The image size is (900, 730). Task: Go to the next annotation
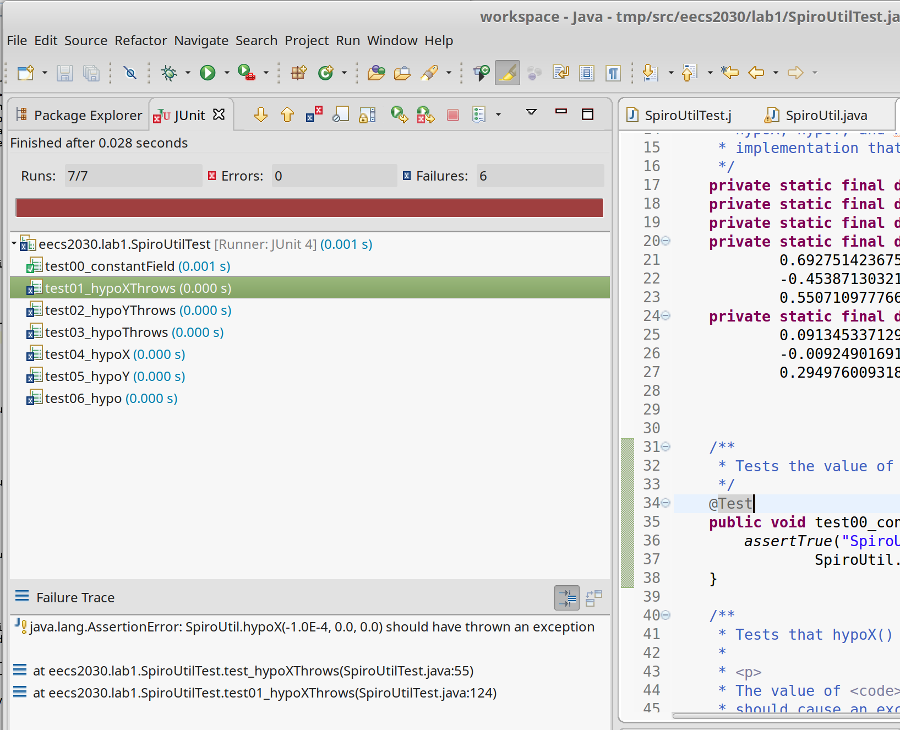click(650, 73)
